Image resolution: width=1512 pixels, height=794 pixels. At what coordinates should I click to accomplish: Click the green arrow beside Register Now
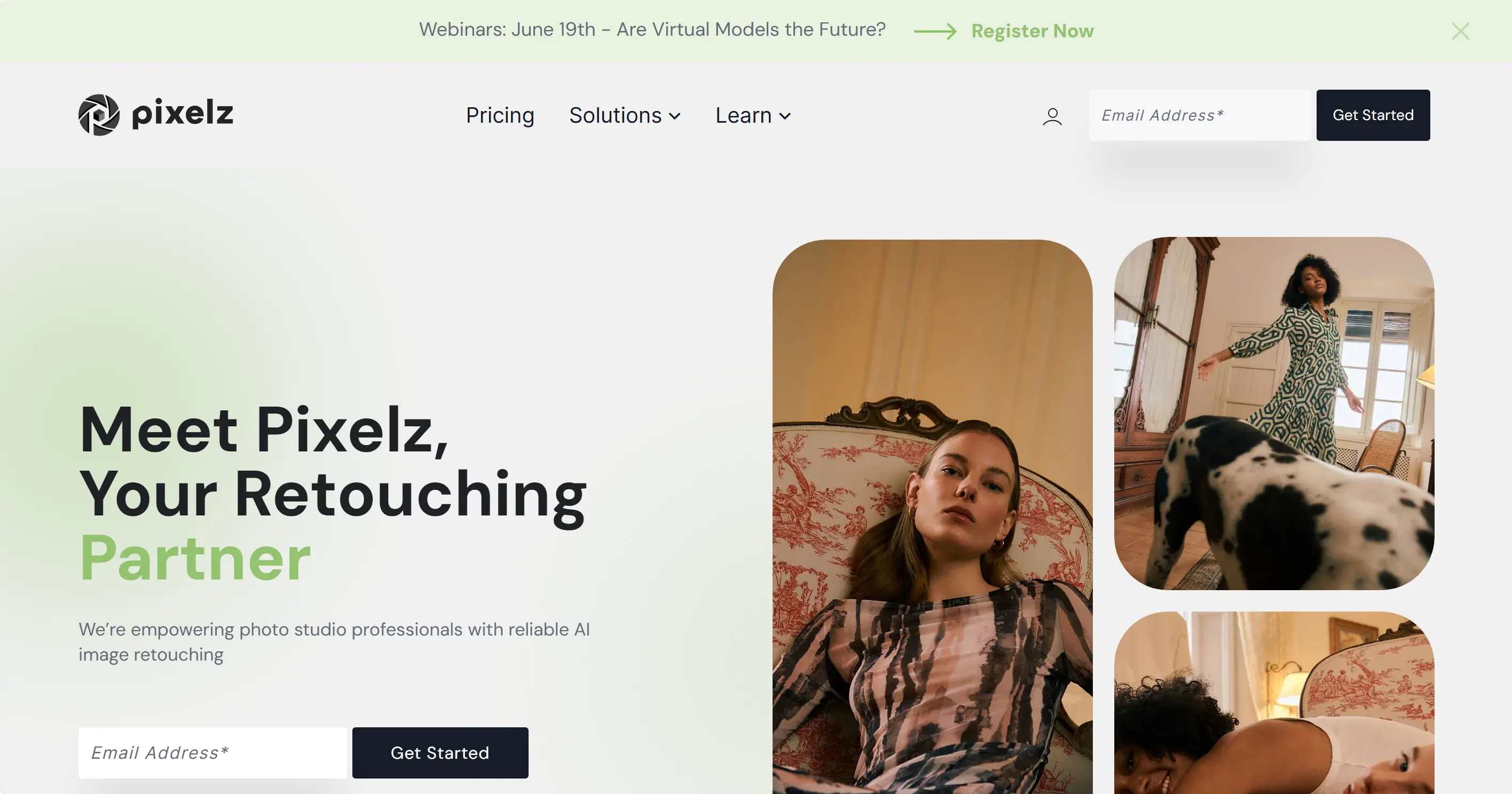[x=935, y=31]
